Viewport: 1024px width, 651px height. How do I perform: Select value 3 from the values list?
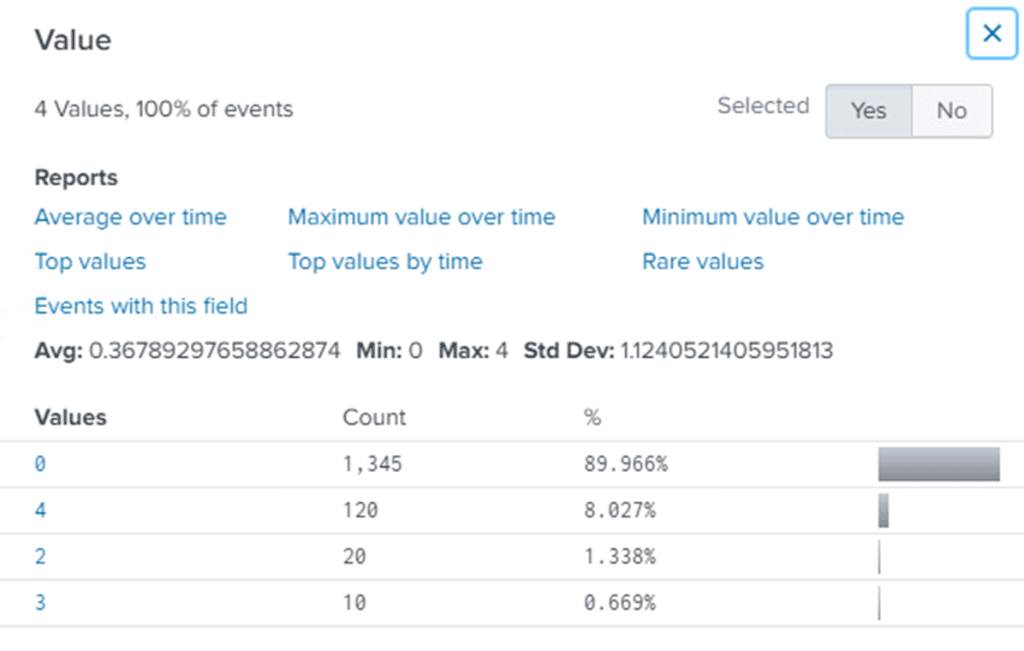39,603
